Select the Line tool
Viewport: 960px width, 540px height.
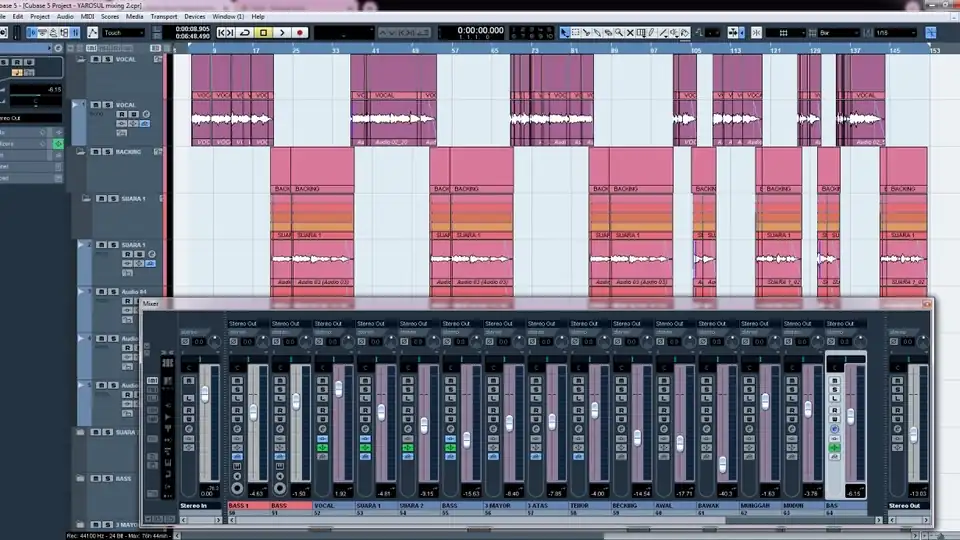point(662,32)
